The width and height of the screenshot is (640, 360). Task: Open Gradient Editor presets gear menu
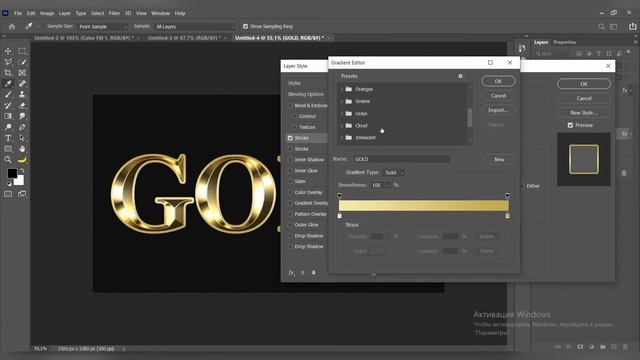460,76
